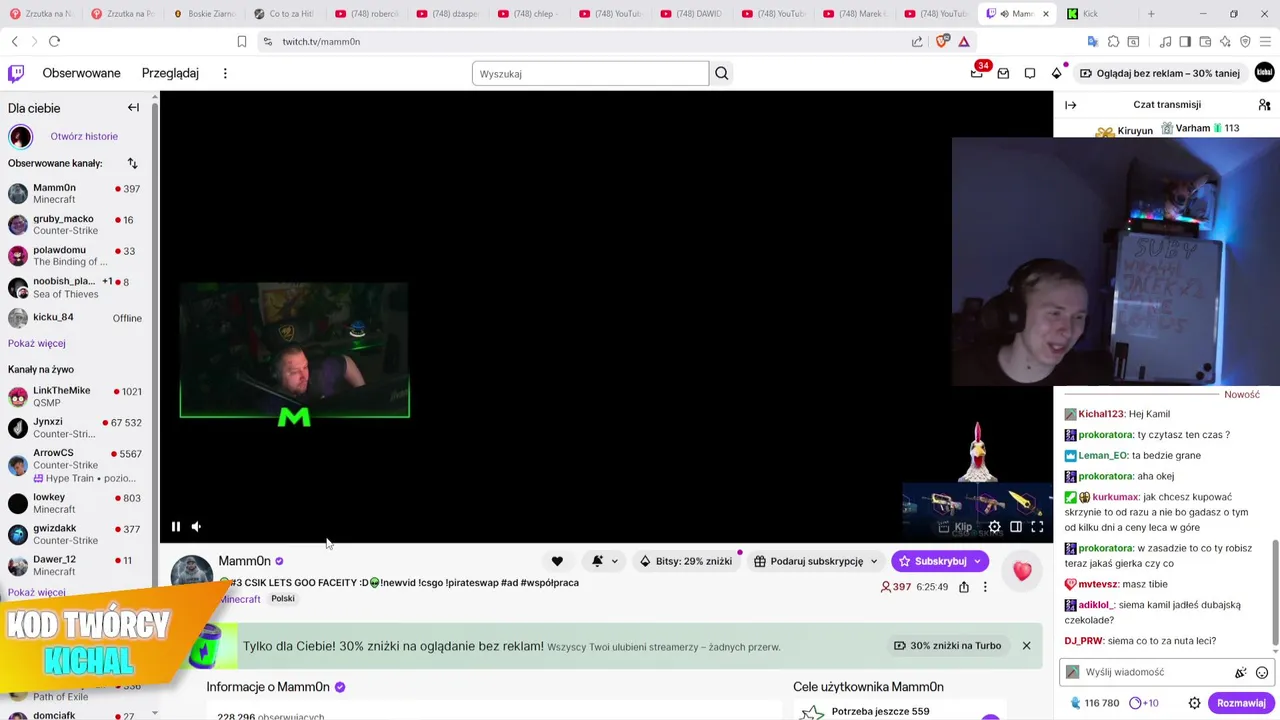Viewport: 1280px width, 720px height.
Task: Collapse the Czat transmisji panel
Action: pos(1071,104)
